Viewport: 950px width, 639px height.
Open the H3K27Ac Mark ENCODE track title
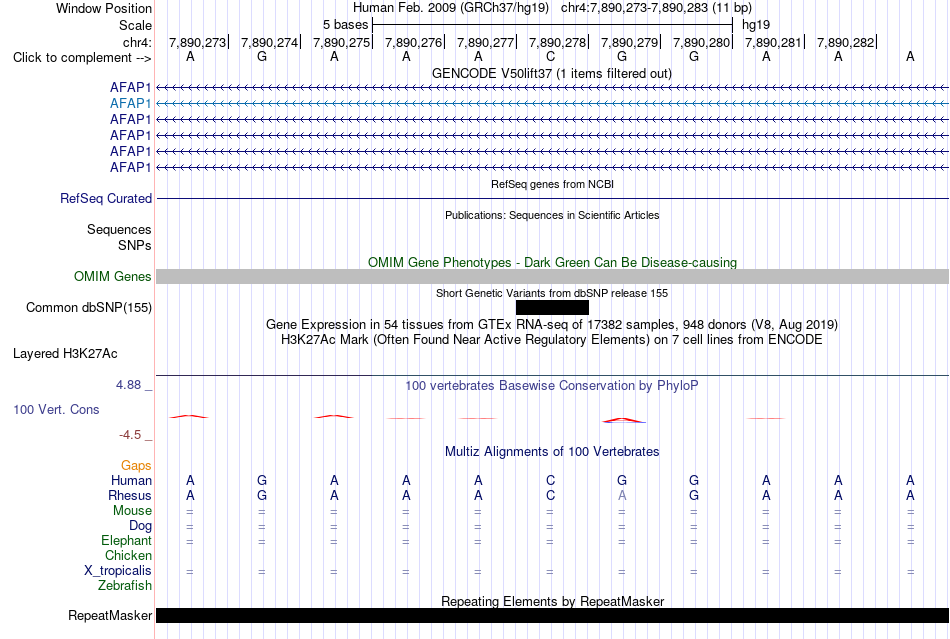(552, 340)
